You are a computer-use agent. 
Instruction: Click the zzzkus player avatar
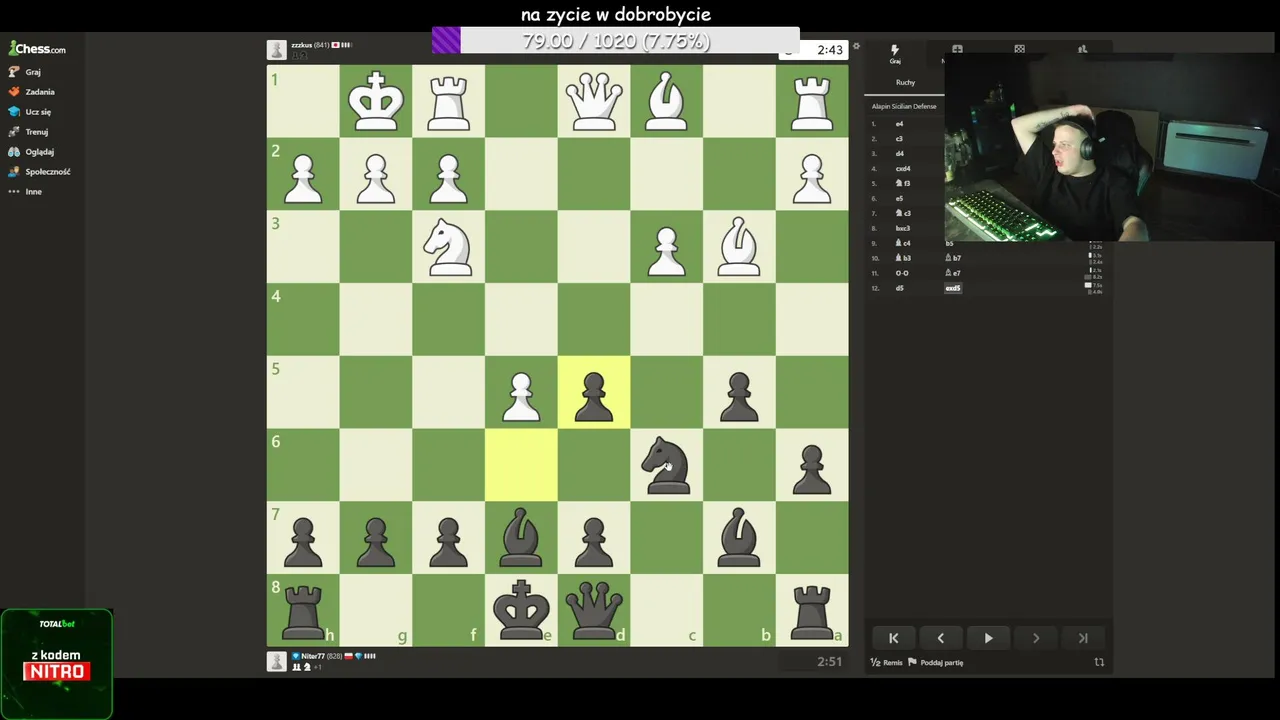pos(277,50)
